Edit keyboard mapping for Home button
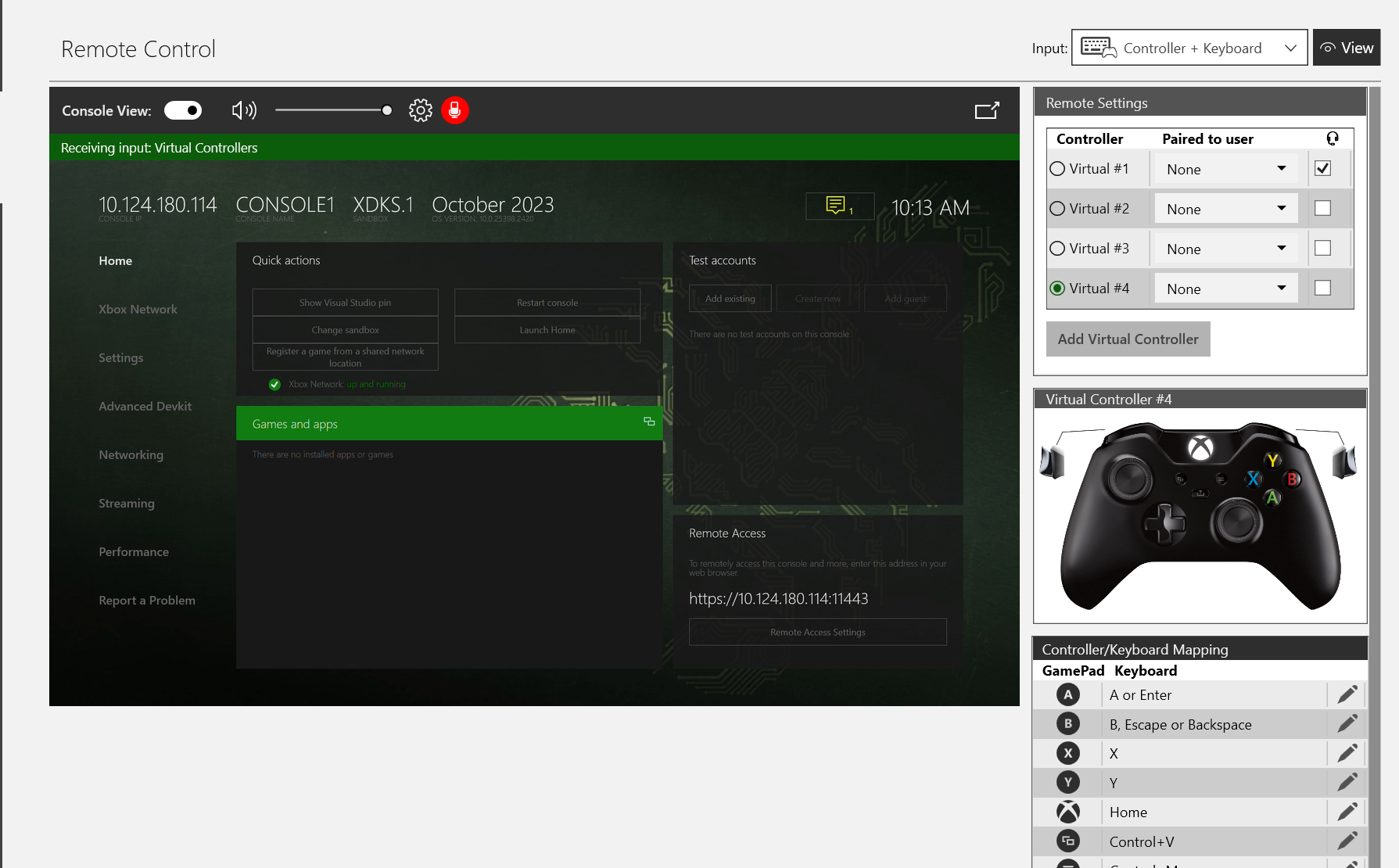Viewport: 1399px width, 868px height. pos(1347,812)
